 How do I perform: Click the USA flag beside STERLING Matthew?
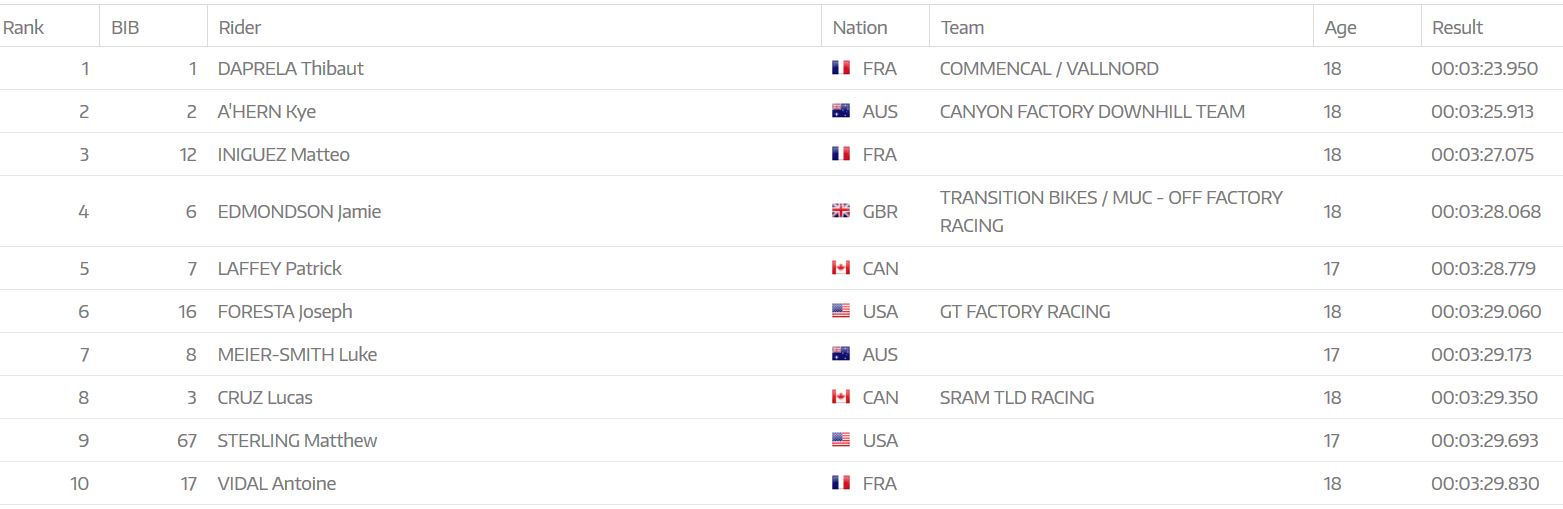(841, 440)
